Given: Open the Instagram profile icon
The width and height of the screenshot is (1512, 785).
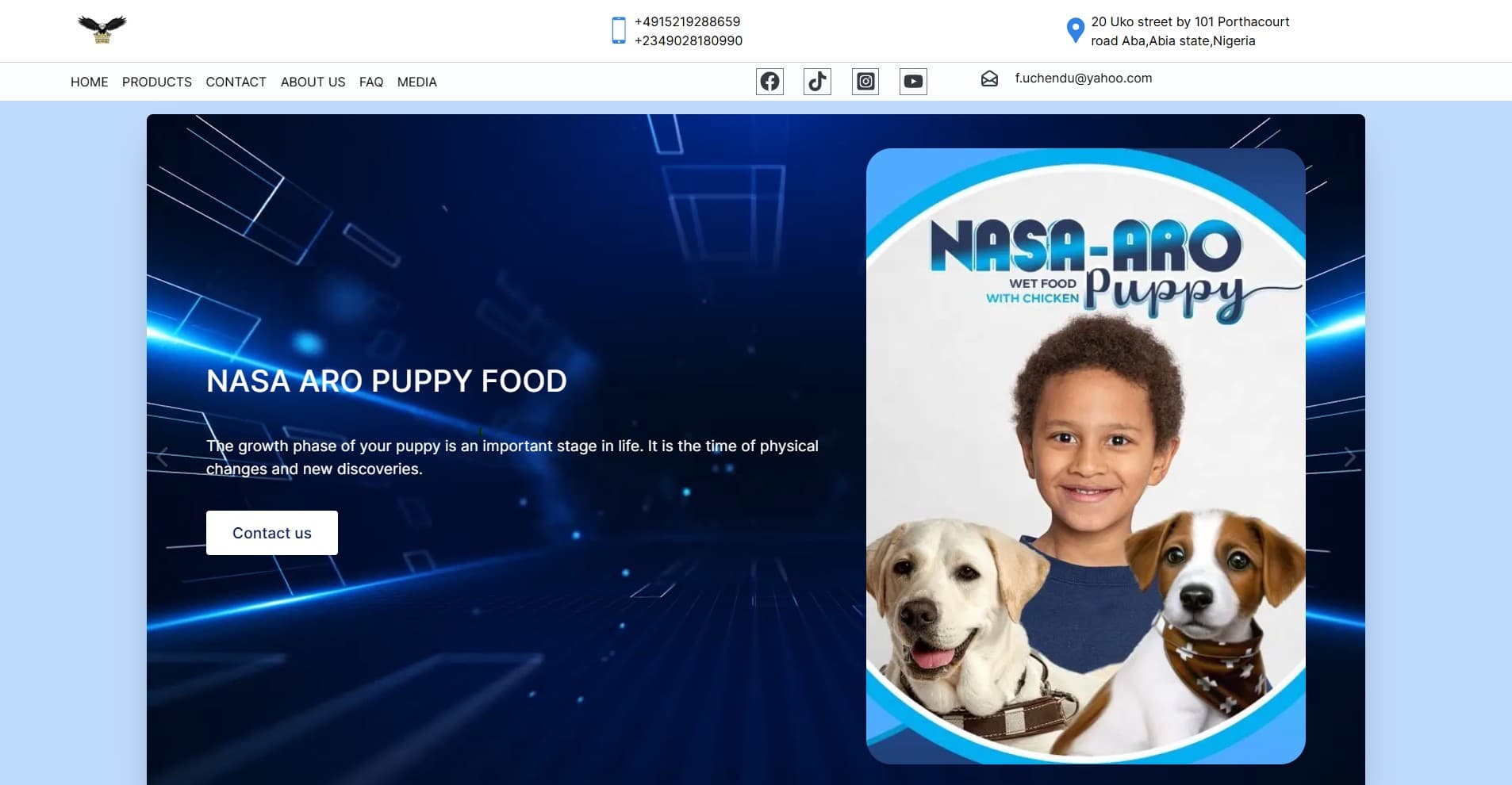Looking at the screenshot, I should point(865,82).
